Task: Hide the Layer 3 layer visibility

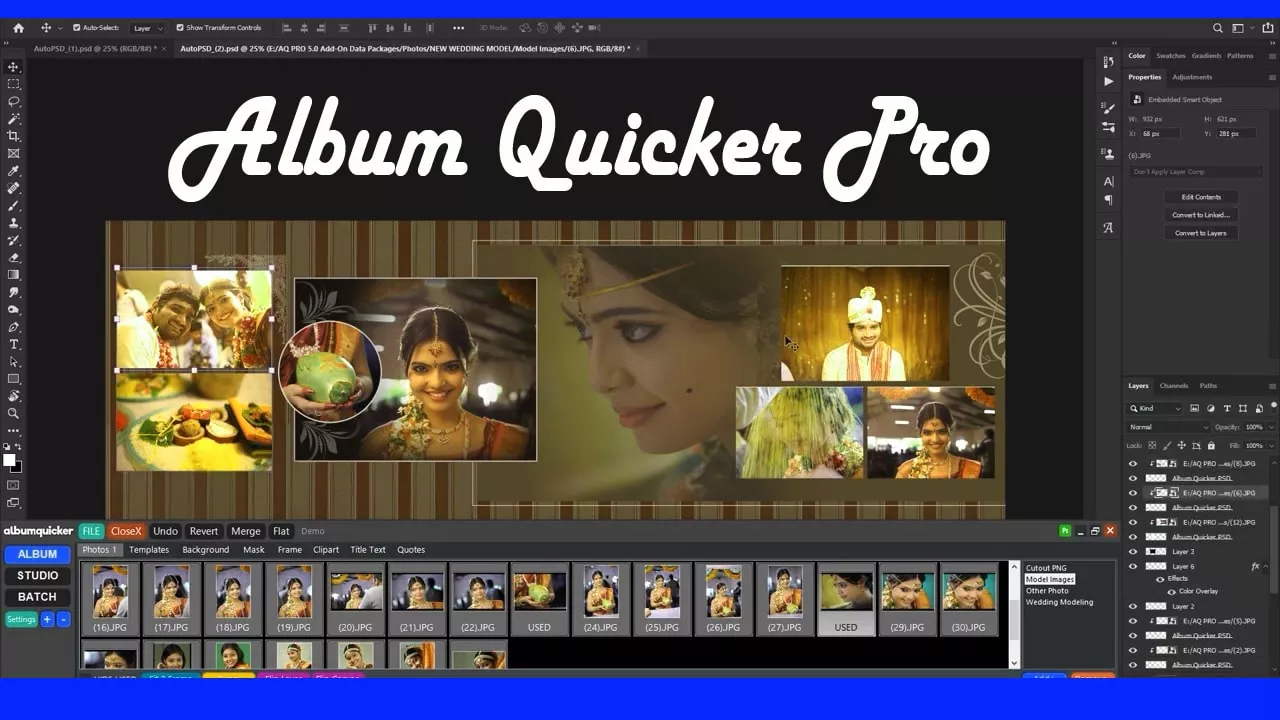Action: (x=1133, y=552)
